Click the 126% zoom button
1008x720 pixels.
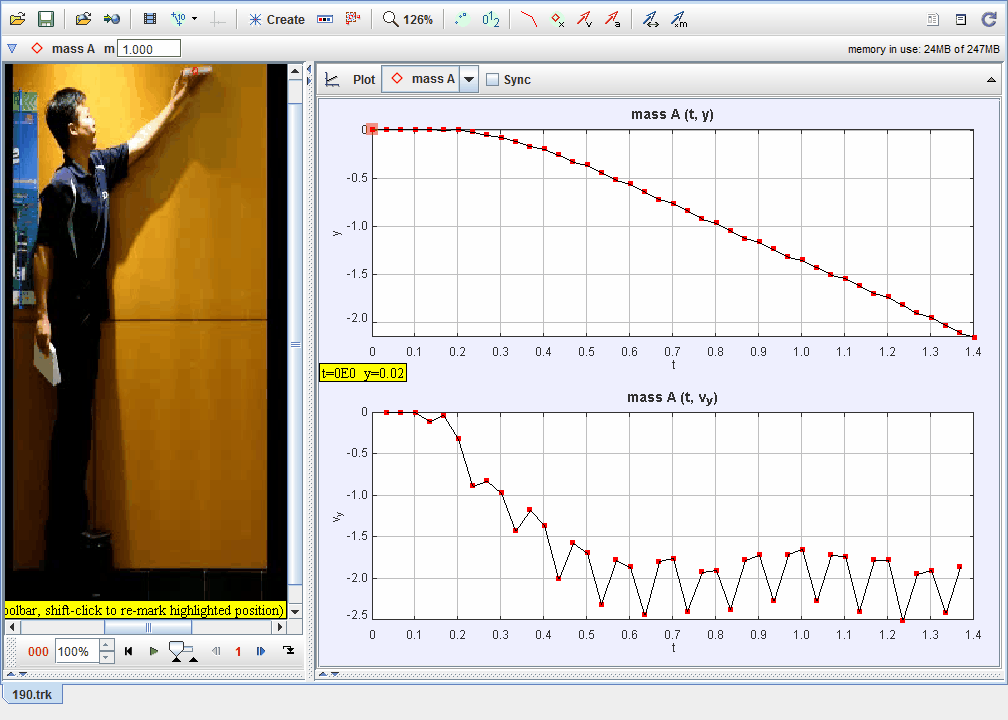408,19
